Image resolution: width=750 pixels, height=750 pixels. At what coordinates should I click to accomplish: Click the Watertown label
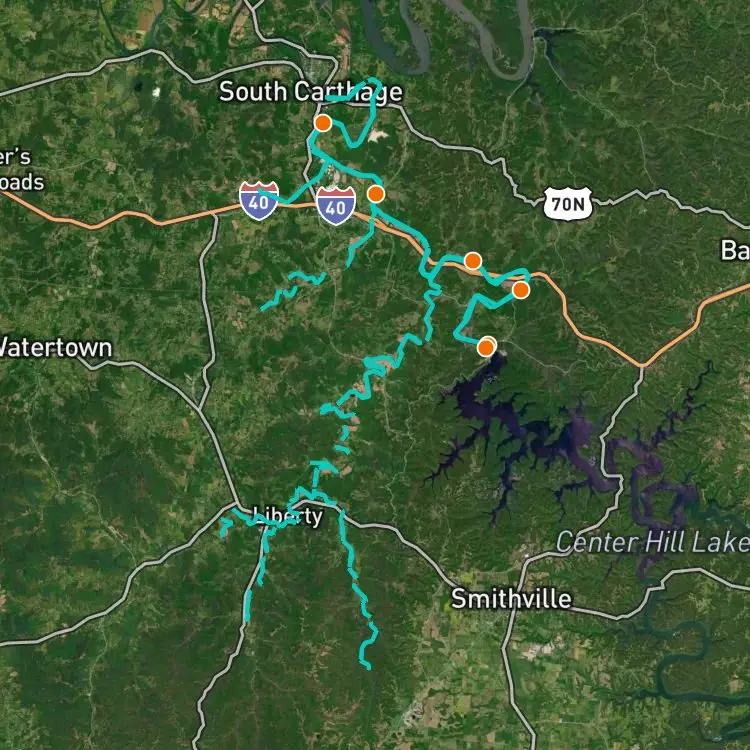[56, 347]
